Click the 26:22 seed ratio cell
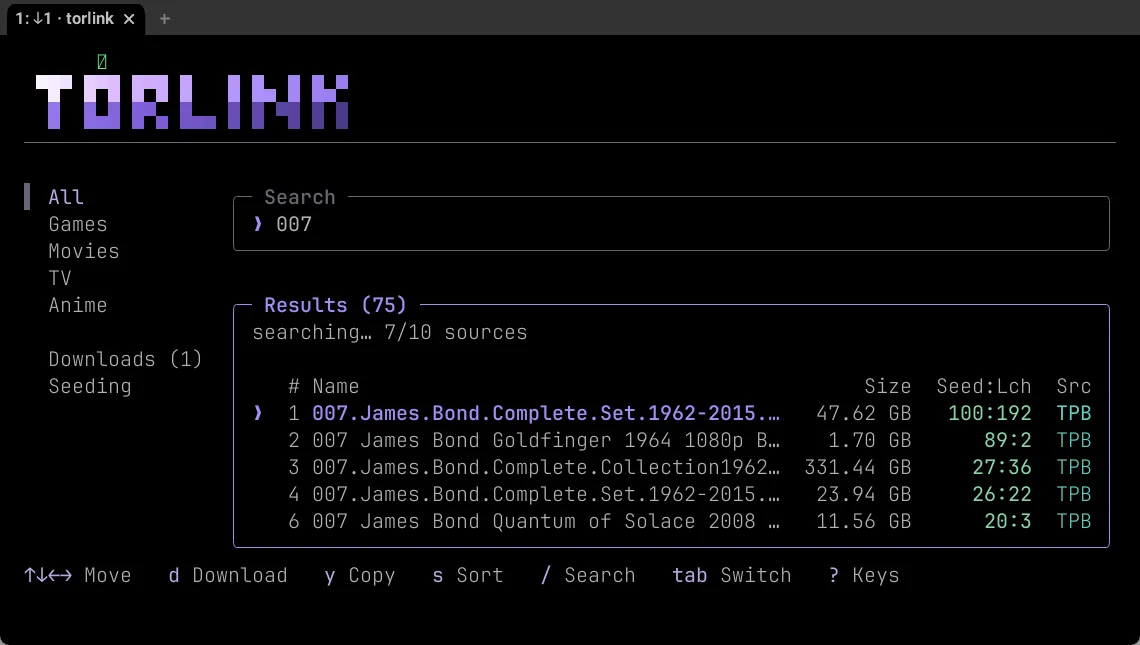The image size is (1140, 645). (x=1002, y=494)
